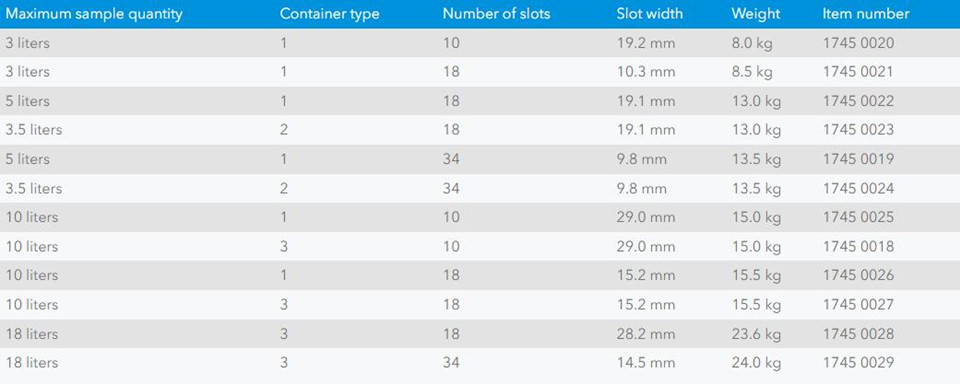Screen dimensions: 960x384
Task: Click the Maximum sample quantity column header
Action: 94,14
